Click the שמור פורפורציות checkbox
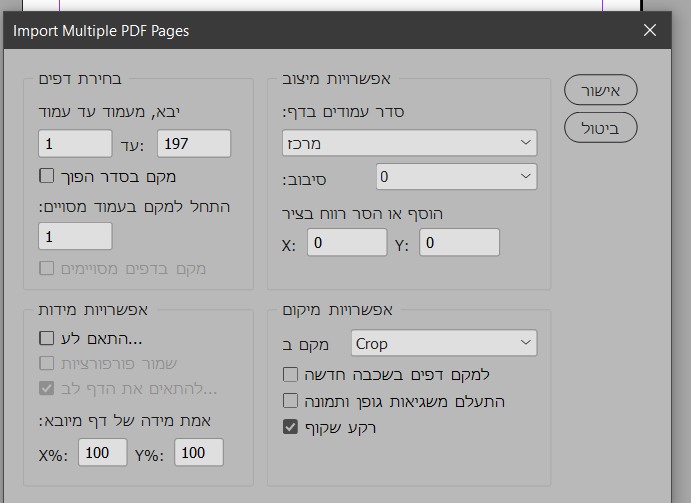This screenshot has width=691, height=503. (46, 363)
